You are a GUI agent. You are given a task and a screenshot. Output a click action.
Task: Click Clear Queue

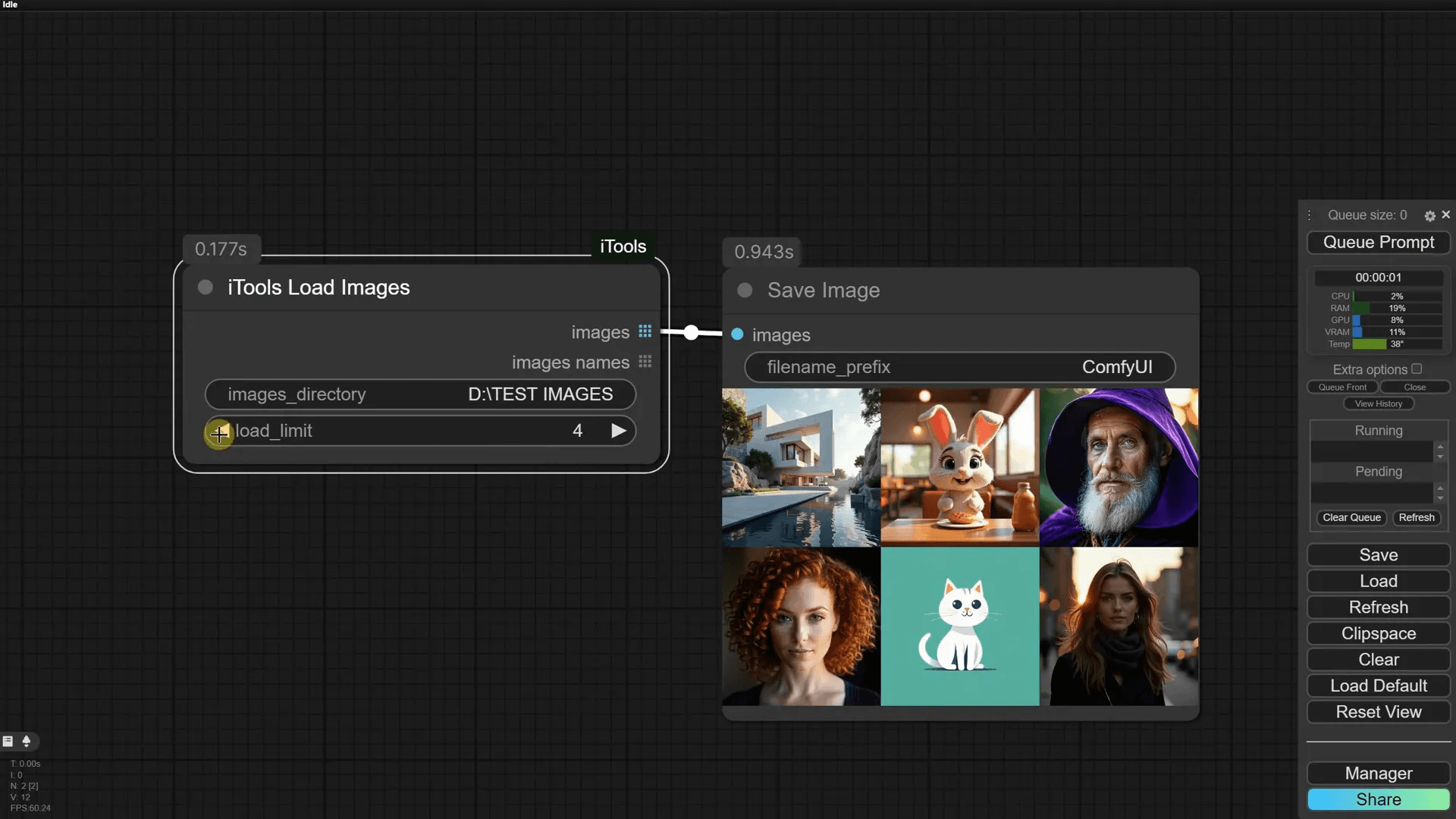1351,518
